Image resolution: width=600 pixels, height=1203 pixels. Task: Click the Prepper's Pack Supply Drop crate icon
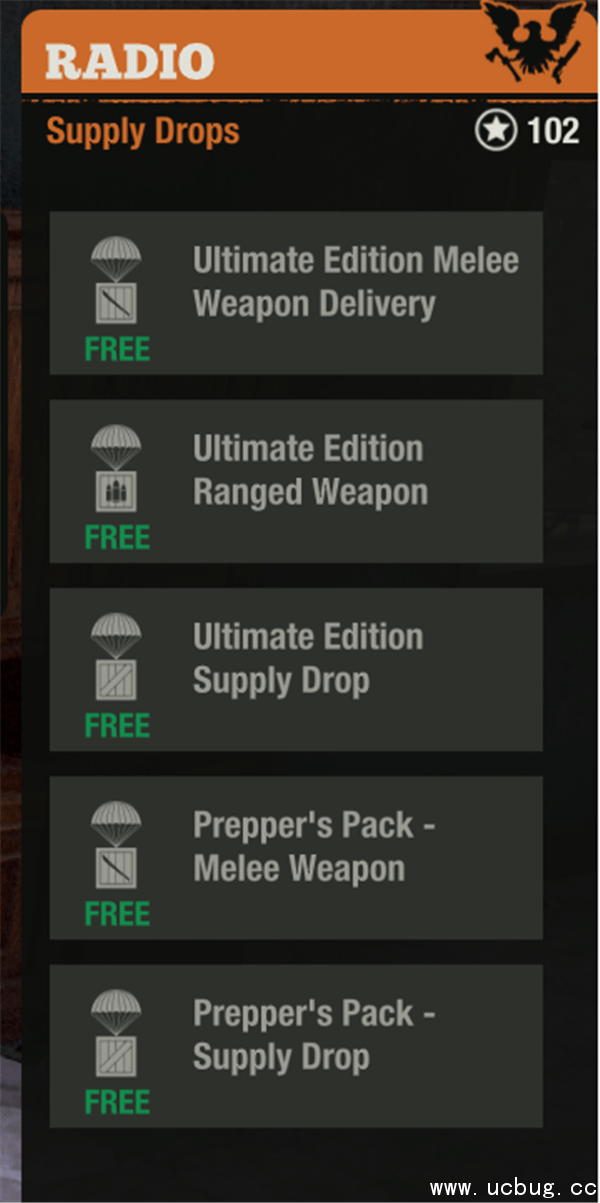pyautogui.click(x=117, y=1033)
